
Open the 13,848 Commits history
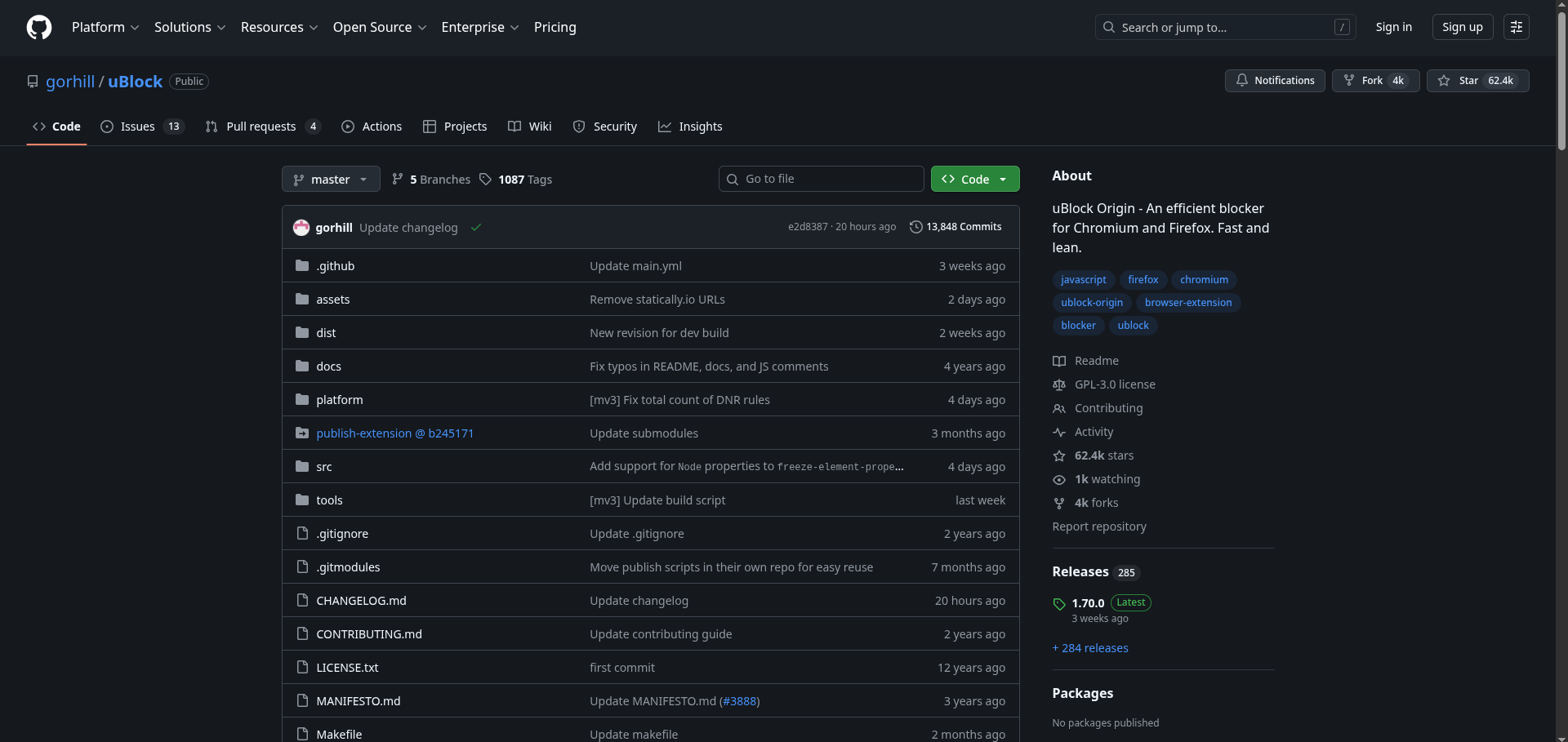955,227
